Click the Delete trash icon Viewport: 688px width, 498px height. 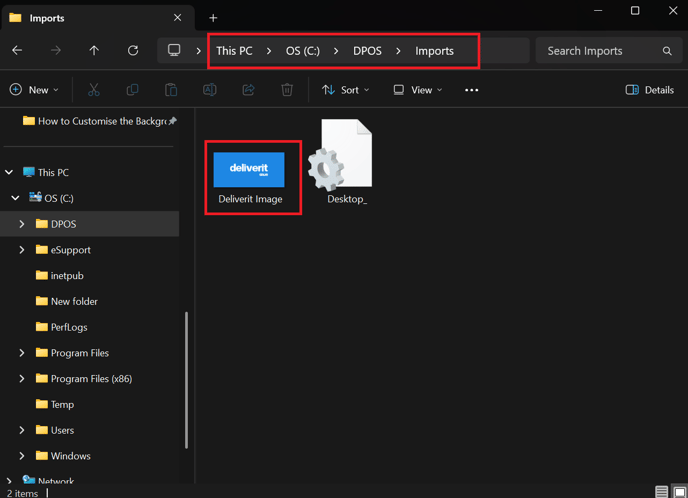tap(287, 90)
